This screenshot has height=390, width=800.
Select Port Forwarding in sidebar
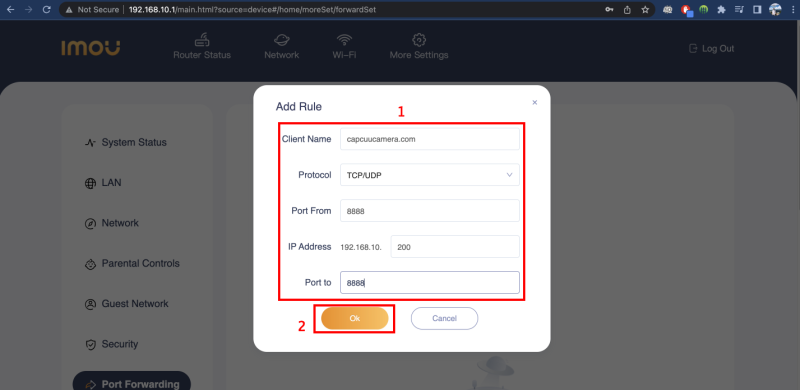pos(132,383)
